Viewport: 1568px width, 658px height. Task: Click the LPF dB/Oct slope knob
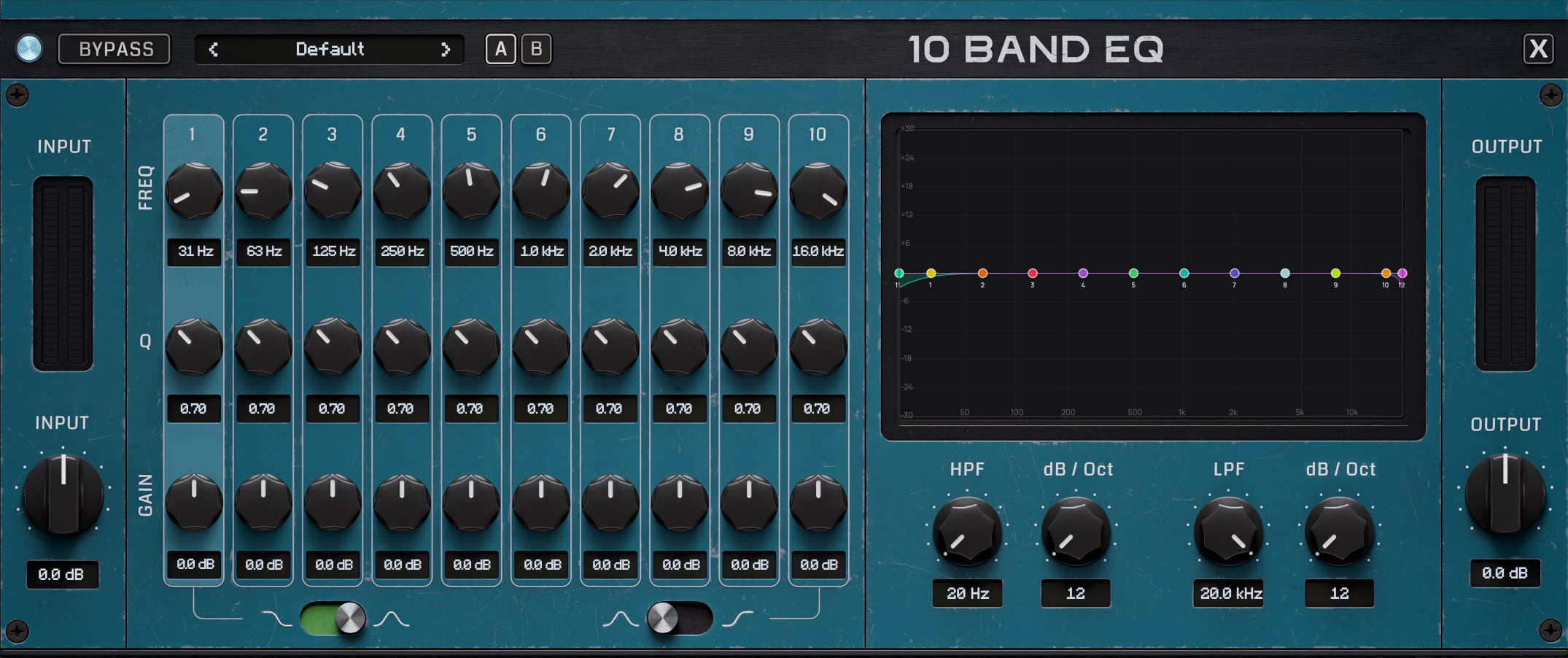(x=1339, y=532)
